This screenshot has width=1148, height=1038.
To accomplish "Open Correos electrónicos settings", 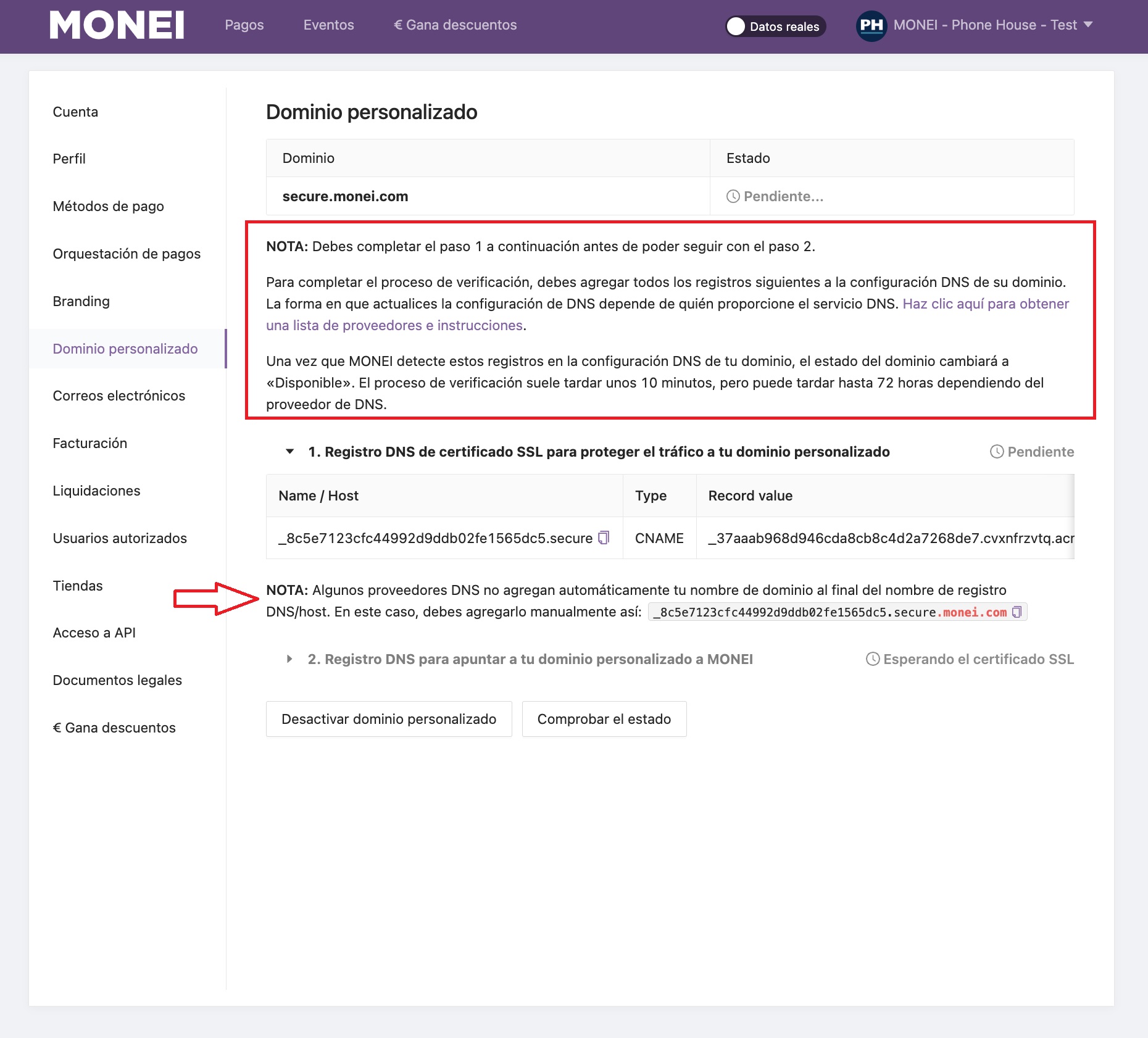I will 119,396.
